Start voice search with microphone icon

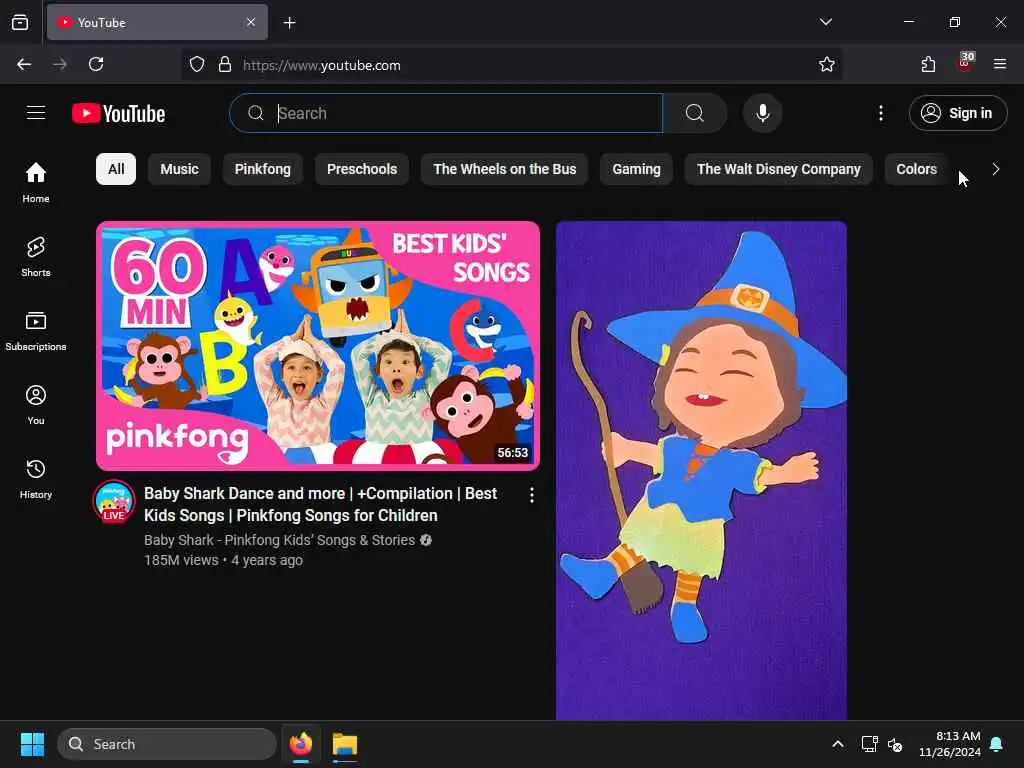point(762,113)
